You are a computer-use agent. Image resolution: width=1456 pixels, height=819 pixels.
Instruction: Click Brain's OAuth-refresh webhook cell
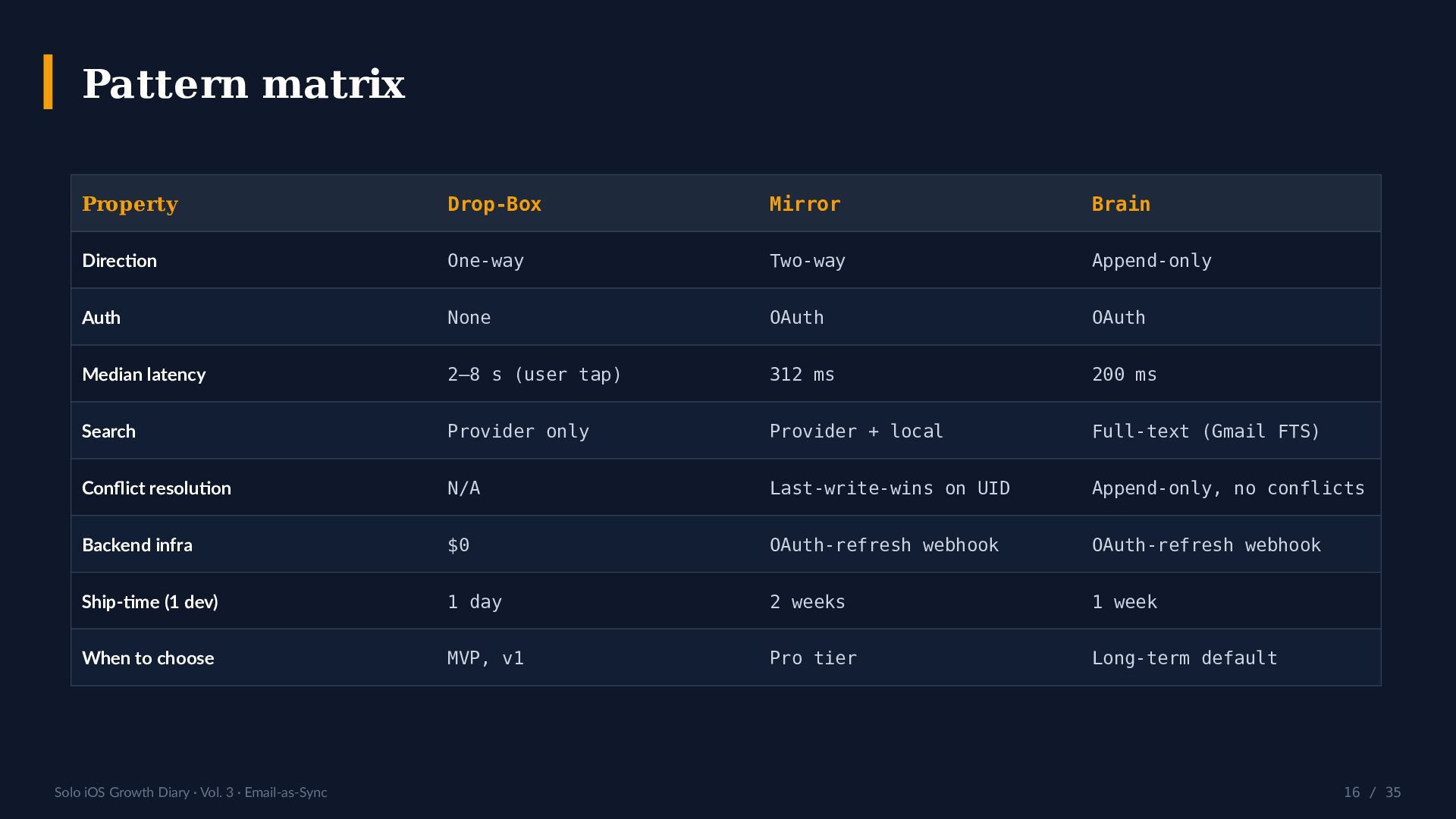tap(1206, 545)
